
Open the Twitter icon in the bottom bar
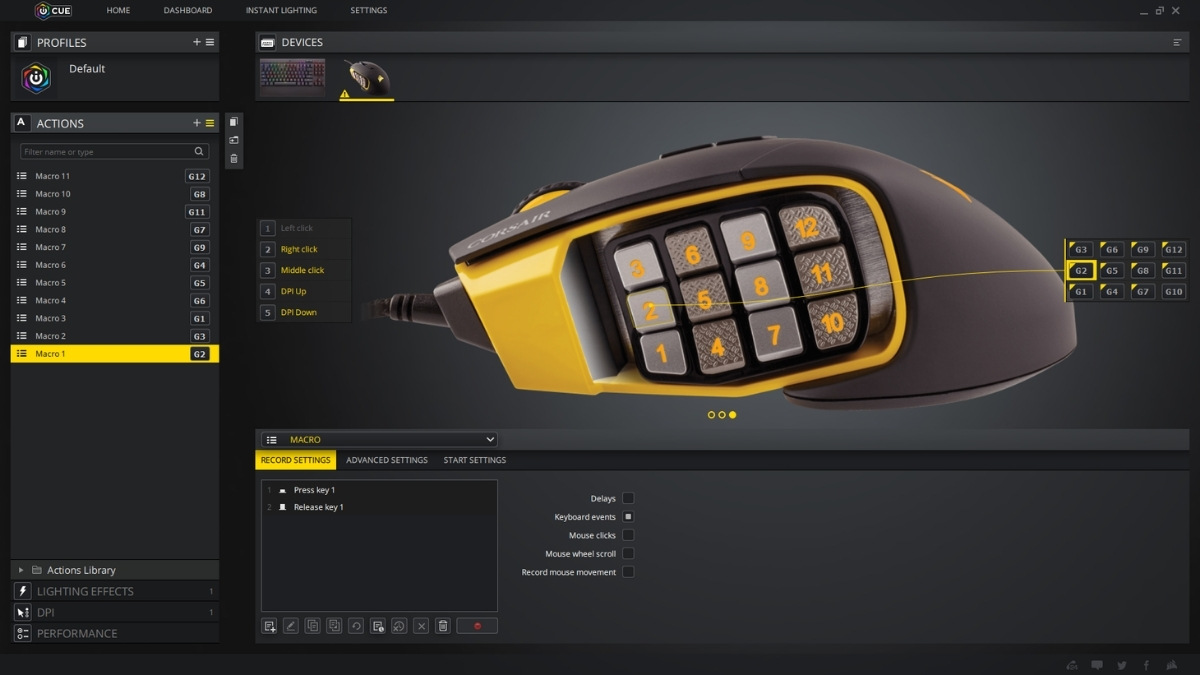click(1122, 665)
